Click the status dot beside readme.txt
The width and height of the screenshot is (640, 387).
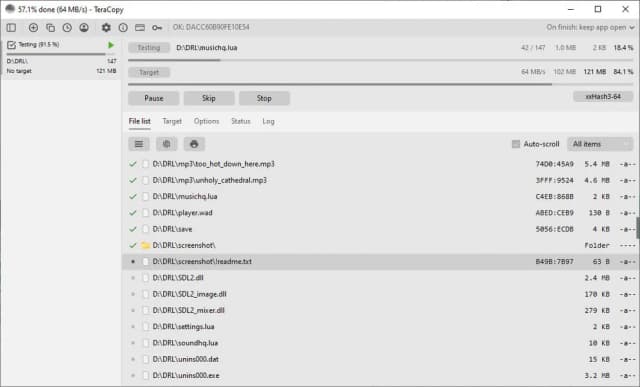point(133,261)
